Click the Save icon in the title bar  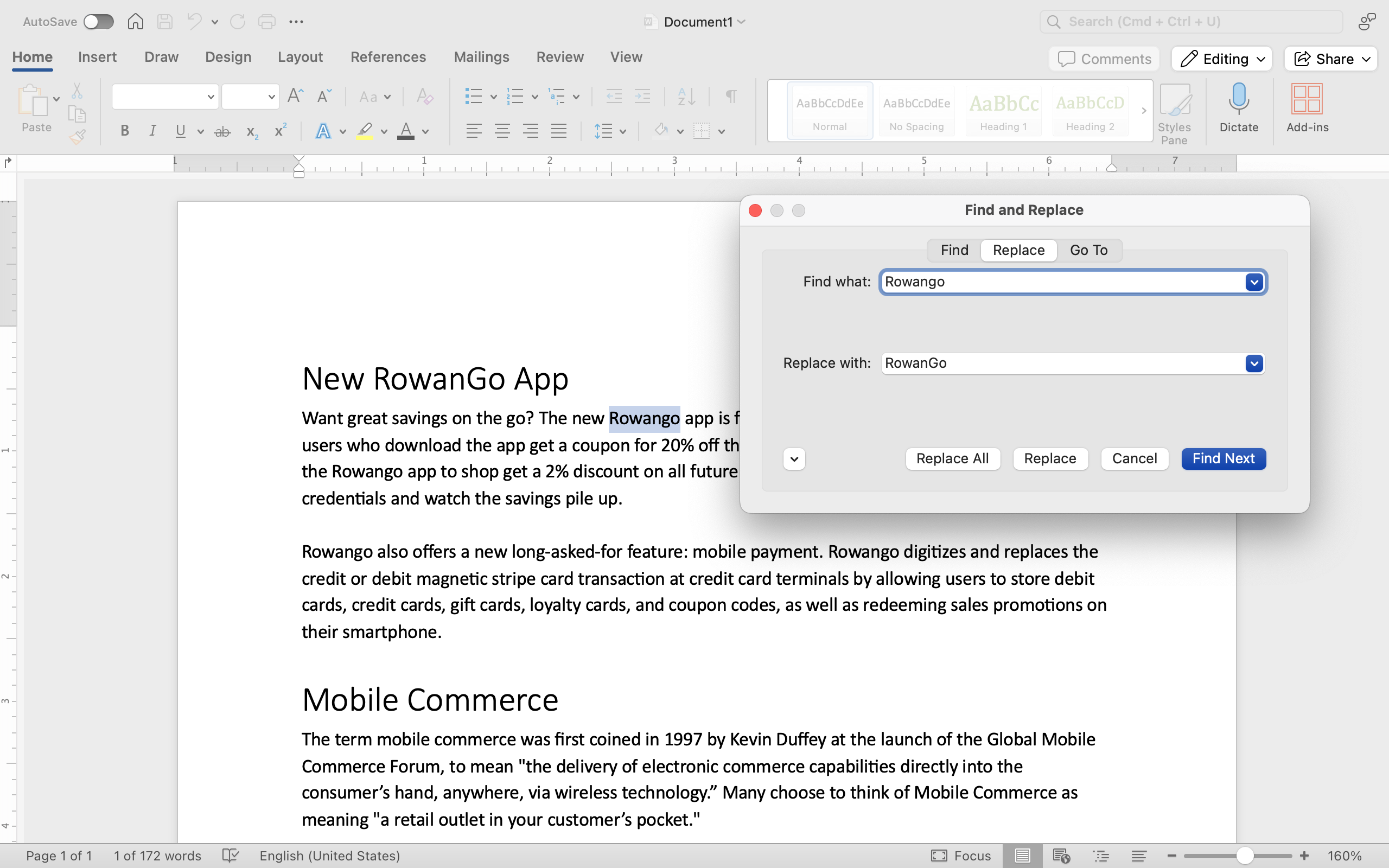[x=165, y=22]
